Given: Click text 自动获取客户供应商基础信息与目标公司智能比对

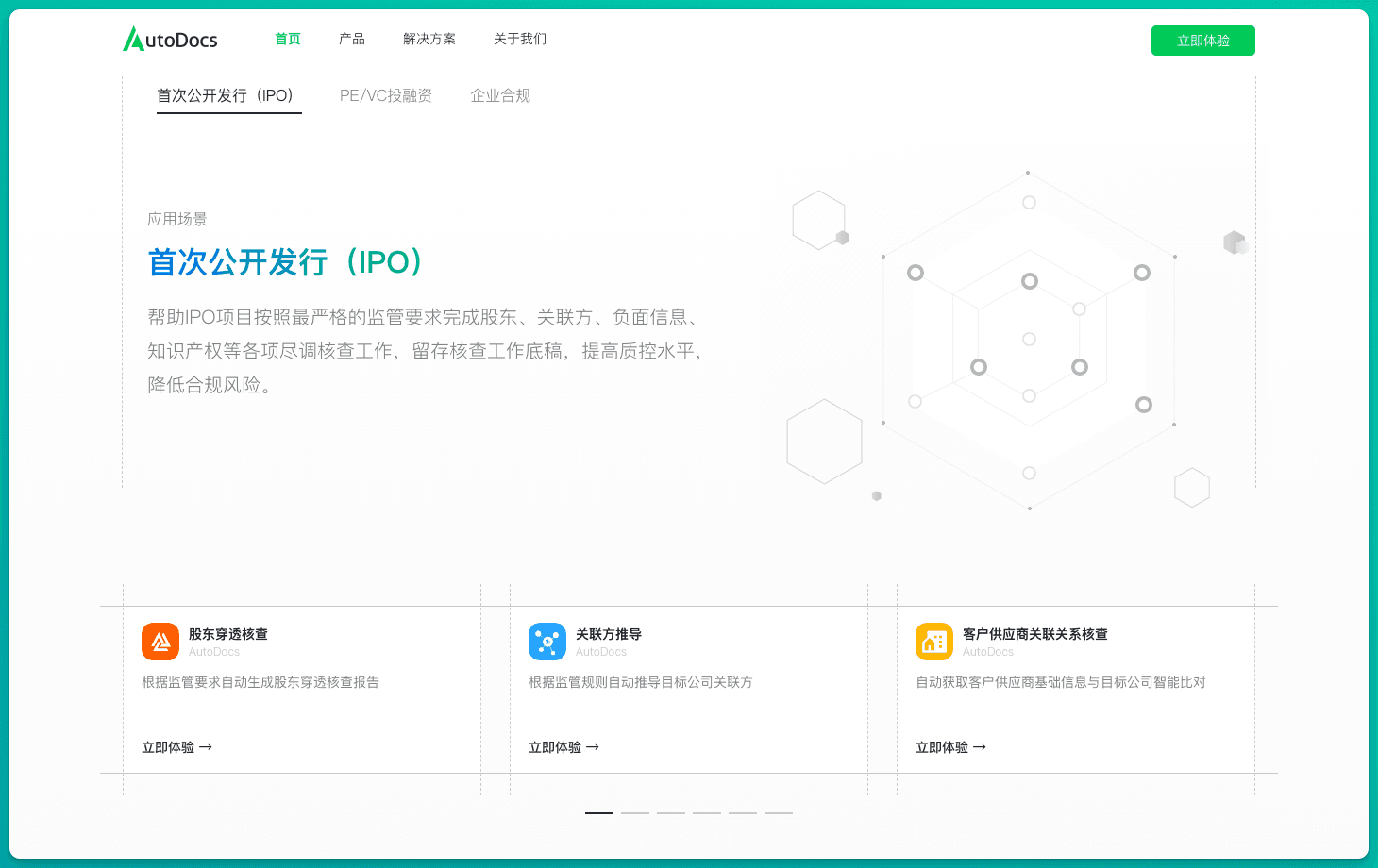Looking at the screenshot, I should pos(1061,682).
